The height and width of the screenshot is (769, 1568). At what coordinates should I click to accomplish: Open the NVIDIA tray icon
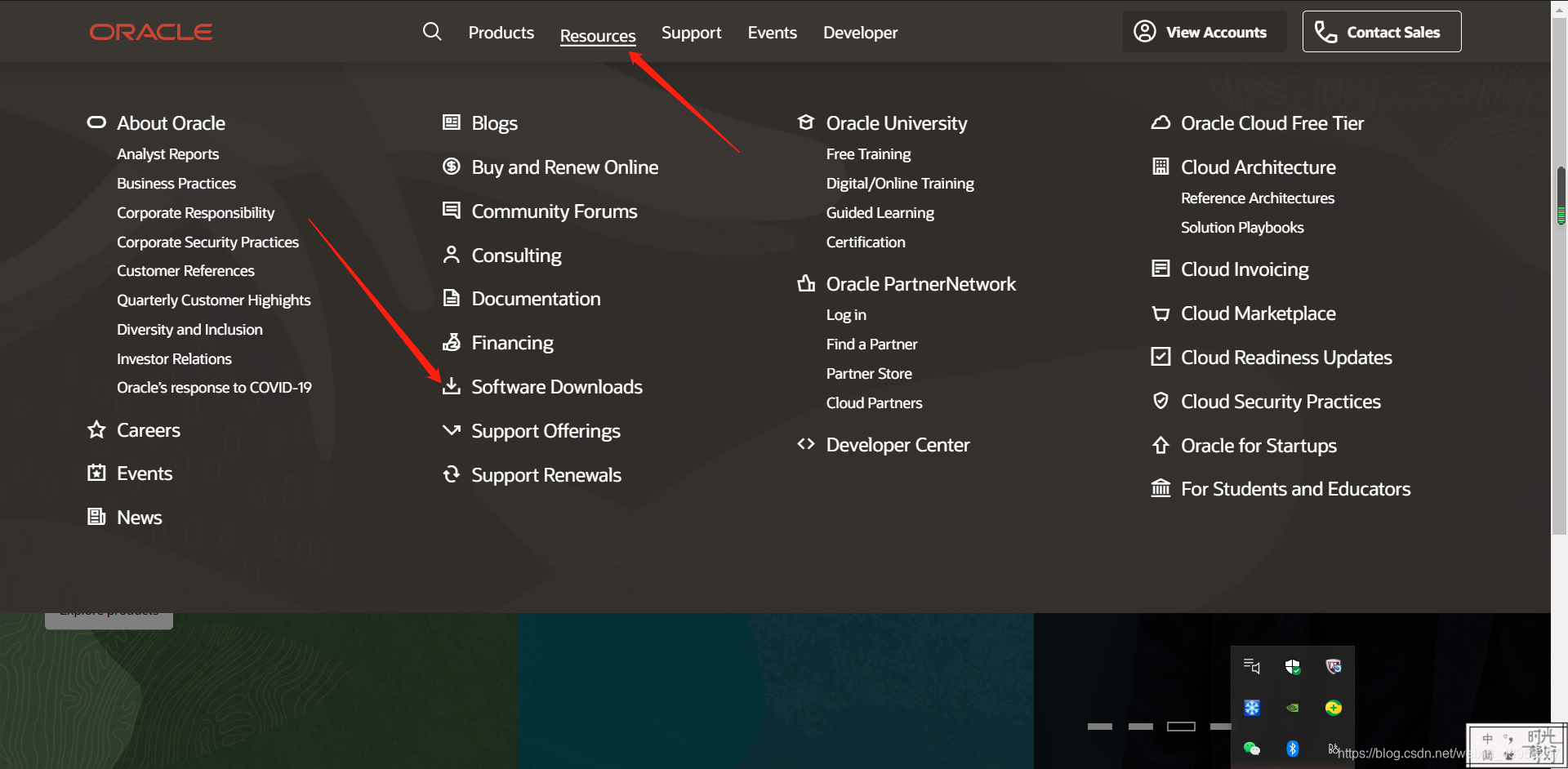[x=1292, y=708]
